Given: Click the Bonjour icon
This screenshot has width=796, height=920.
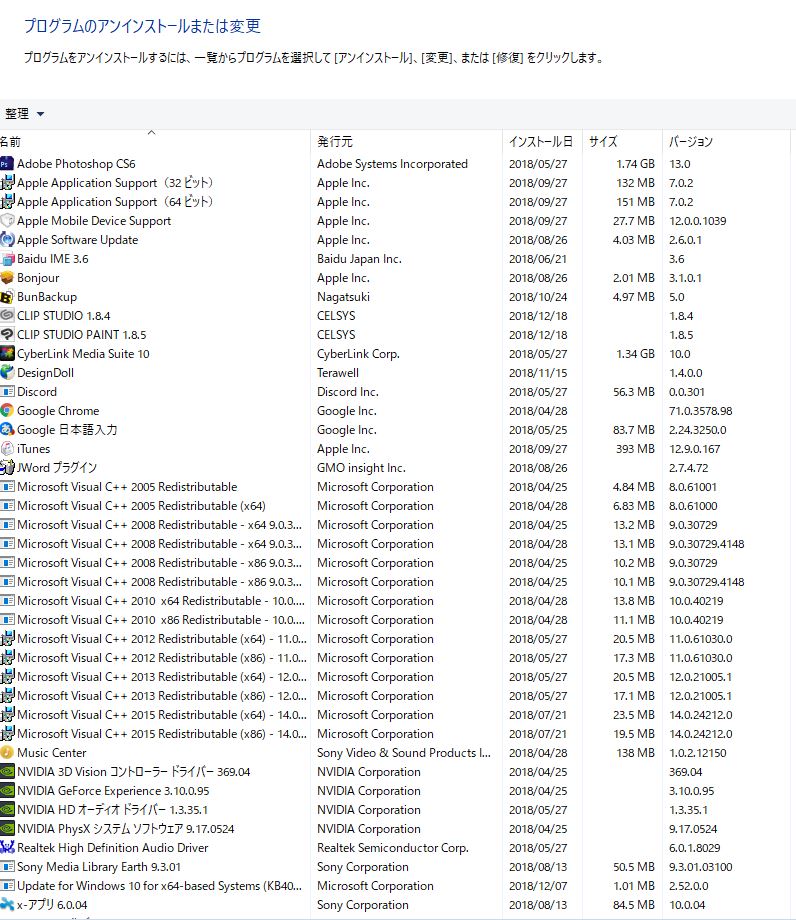Looking at the screenshot, I should pyautogui.click(x=7, y=278).
